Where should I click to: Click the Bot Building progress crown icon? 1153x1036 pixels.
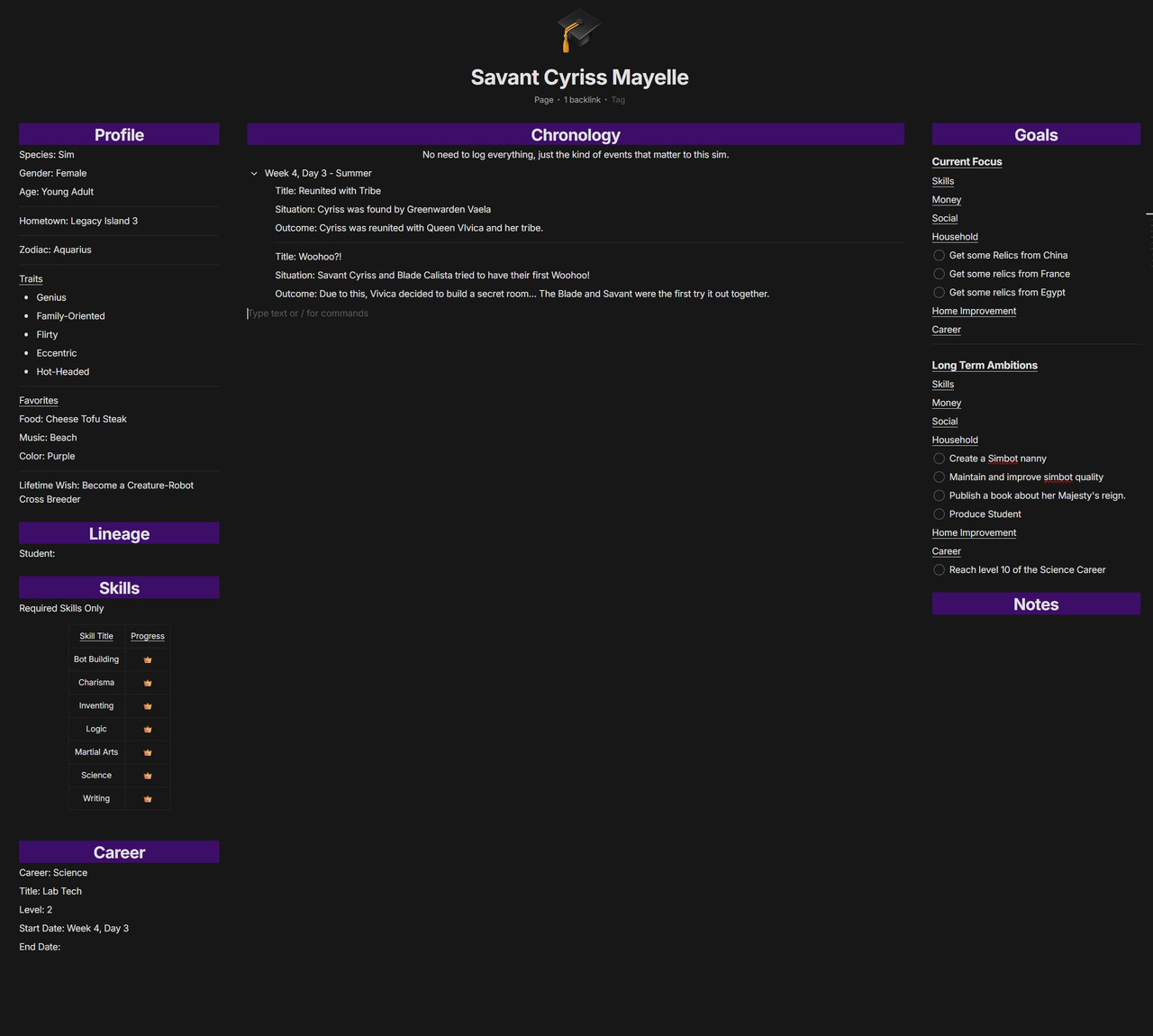(148, 659)
